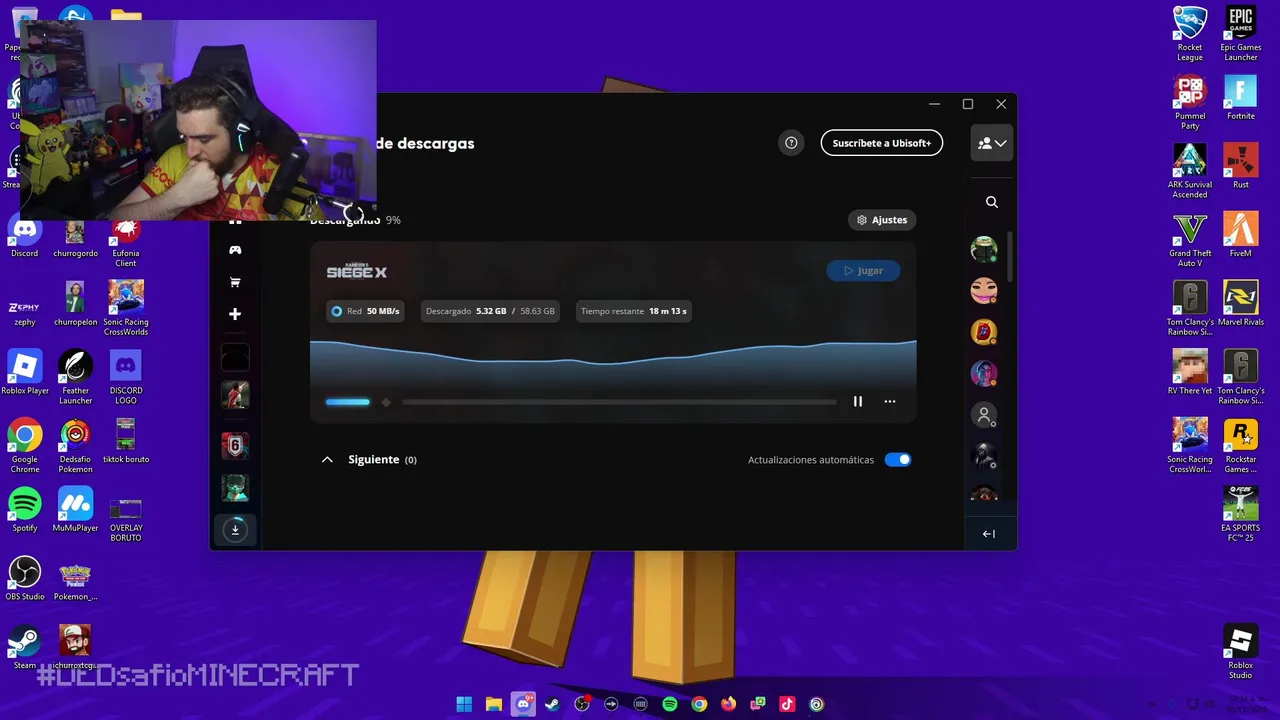
Task: Open Windows Start menu
Action: [464, 704]
